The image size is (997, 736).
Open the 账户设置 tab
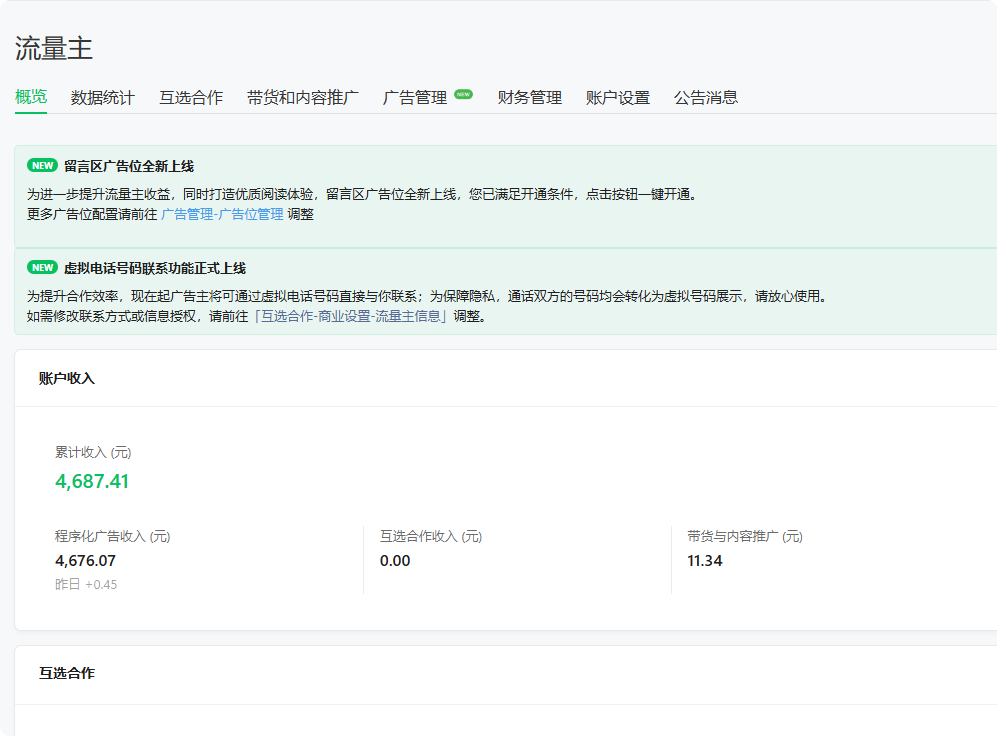coord(618,98)
